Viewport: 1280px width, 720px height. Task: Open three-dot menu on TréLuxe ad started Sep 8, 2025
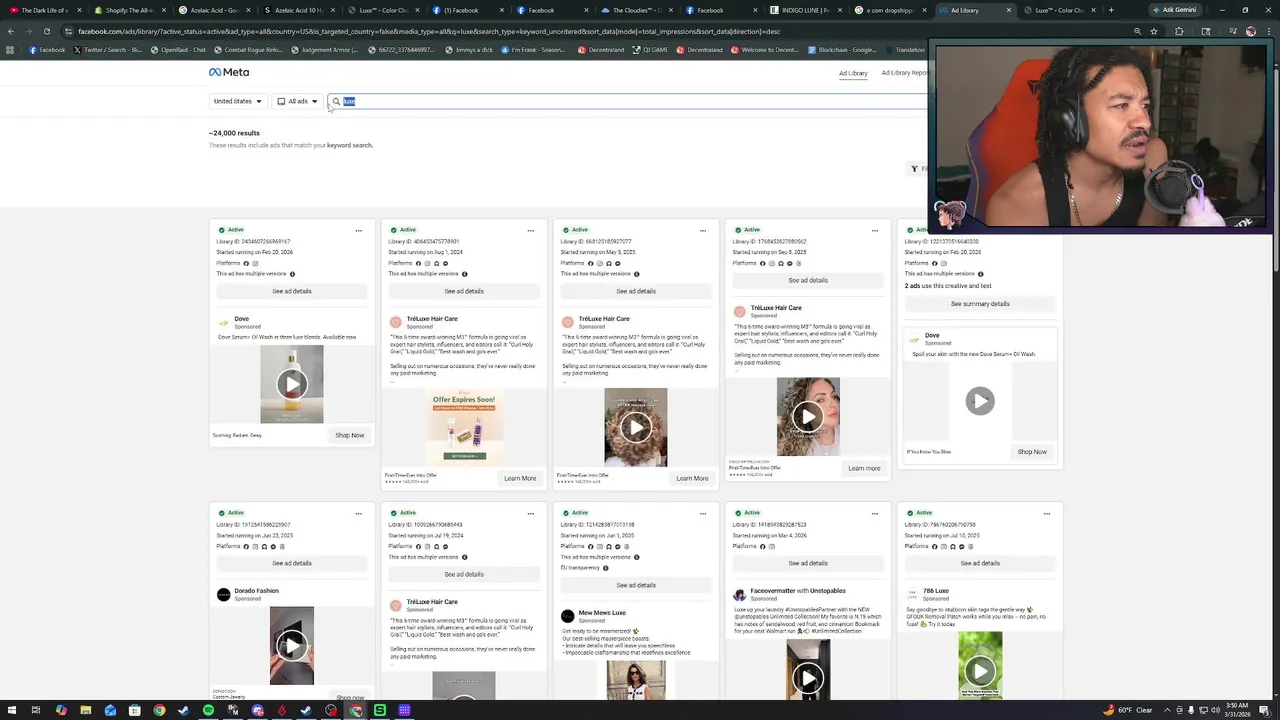point(874,231)
